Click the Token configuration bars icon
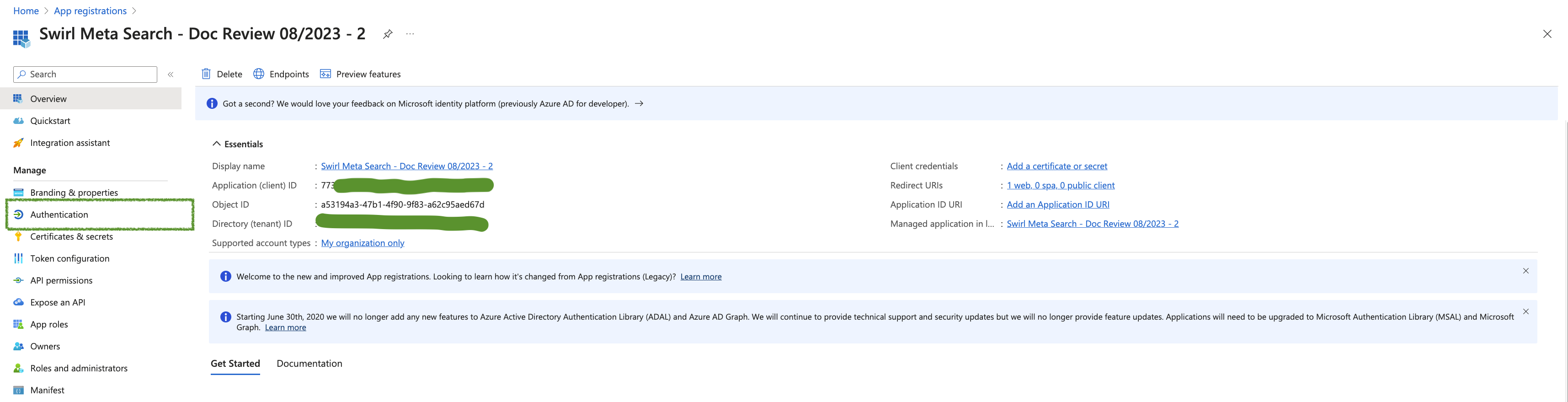The width and height of the screenshot is (1568, 402). [x=18, y=258]
